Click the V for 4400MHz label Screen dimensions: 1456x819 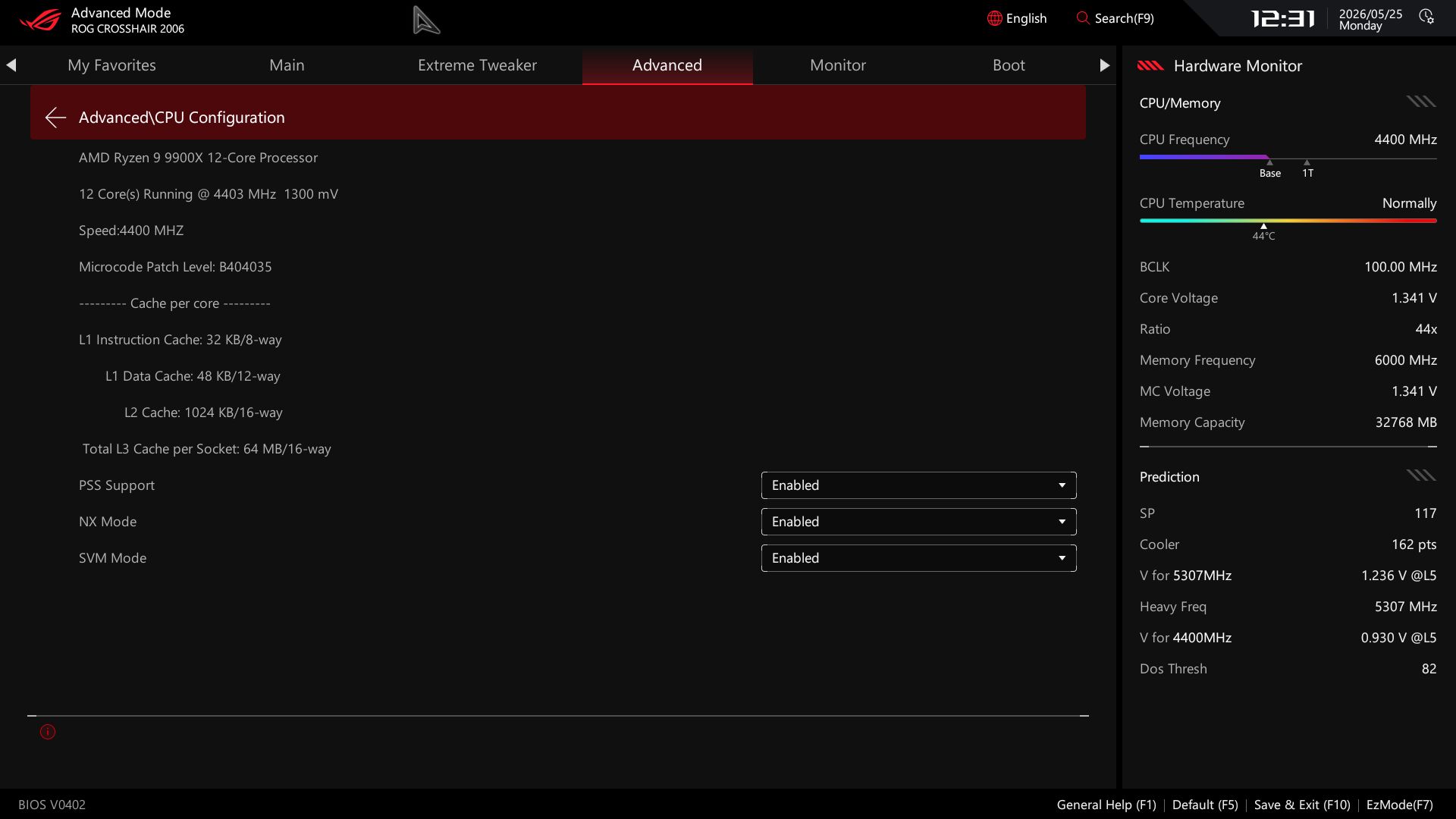tap(1185, 638)
